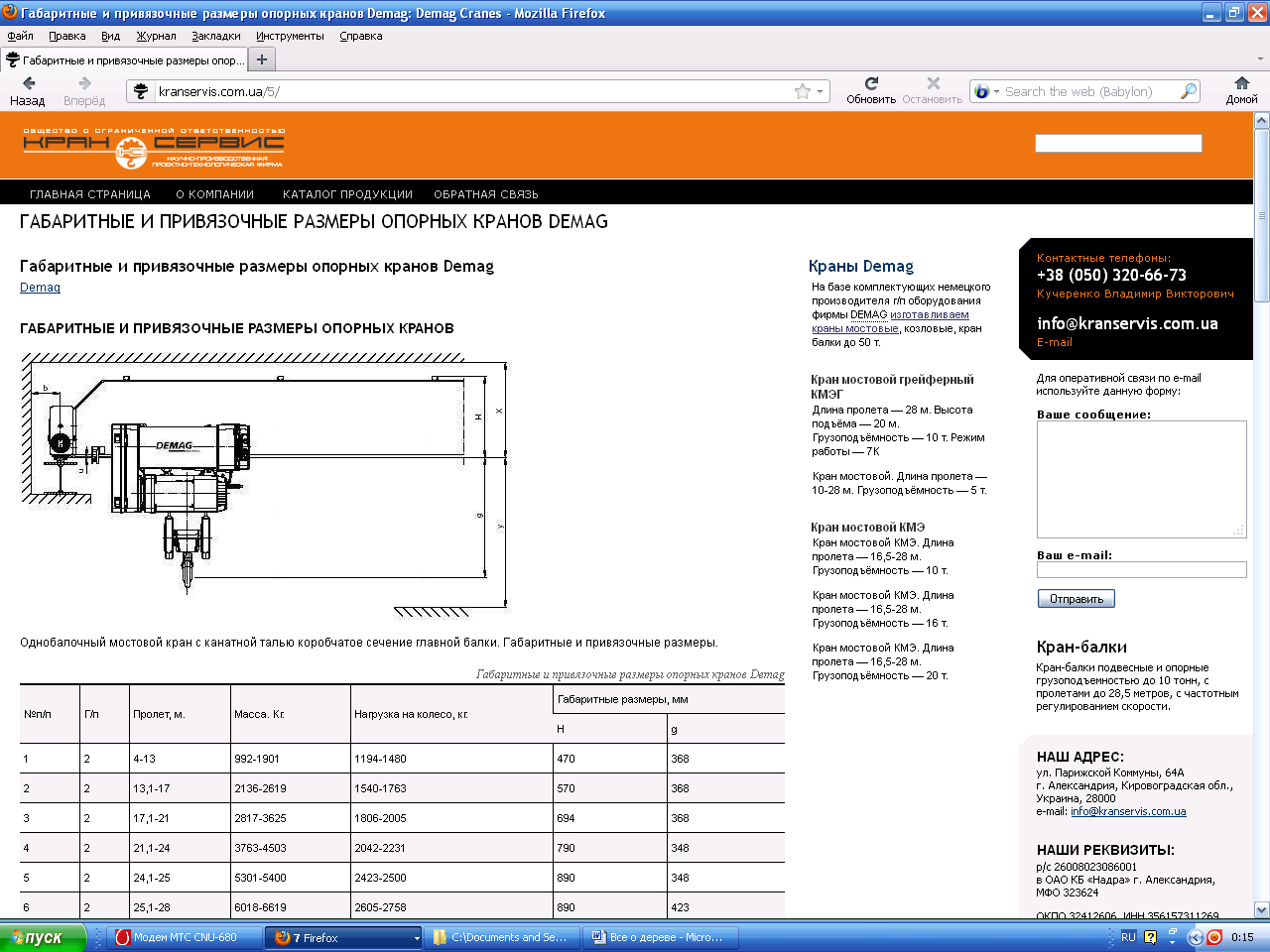Open the Правка menu

click(x=66, y=36)
